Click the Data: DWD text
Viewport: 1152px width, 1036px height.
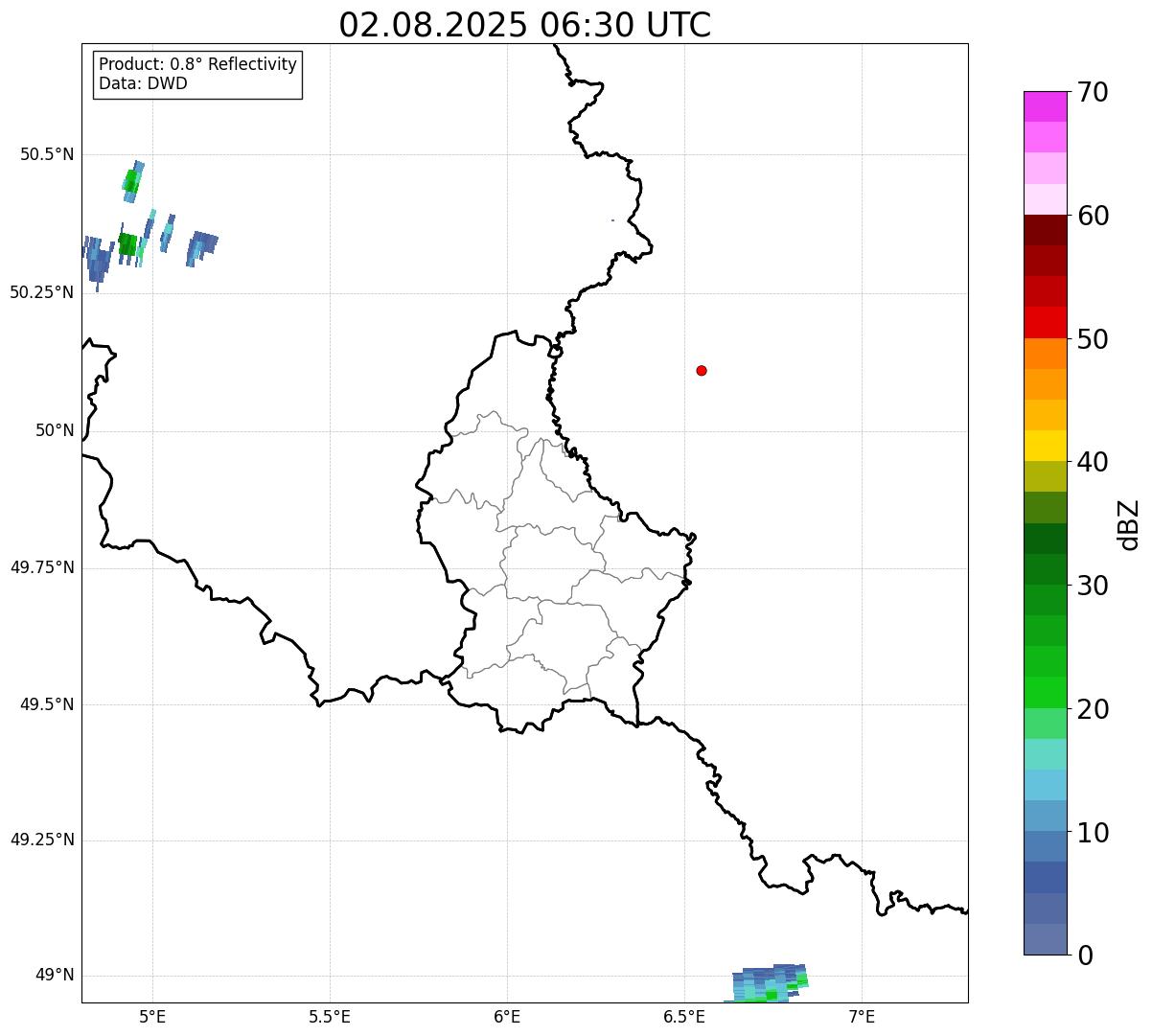pos(143,83)
